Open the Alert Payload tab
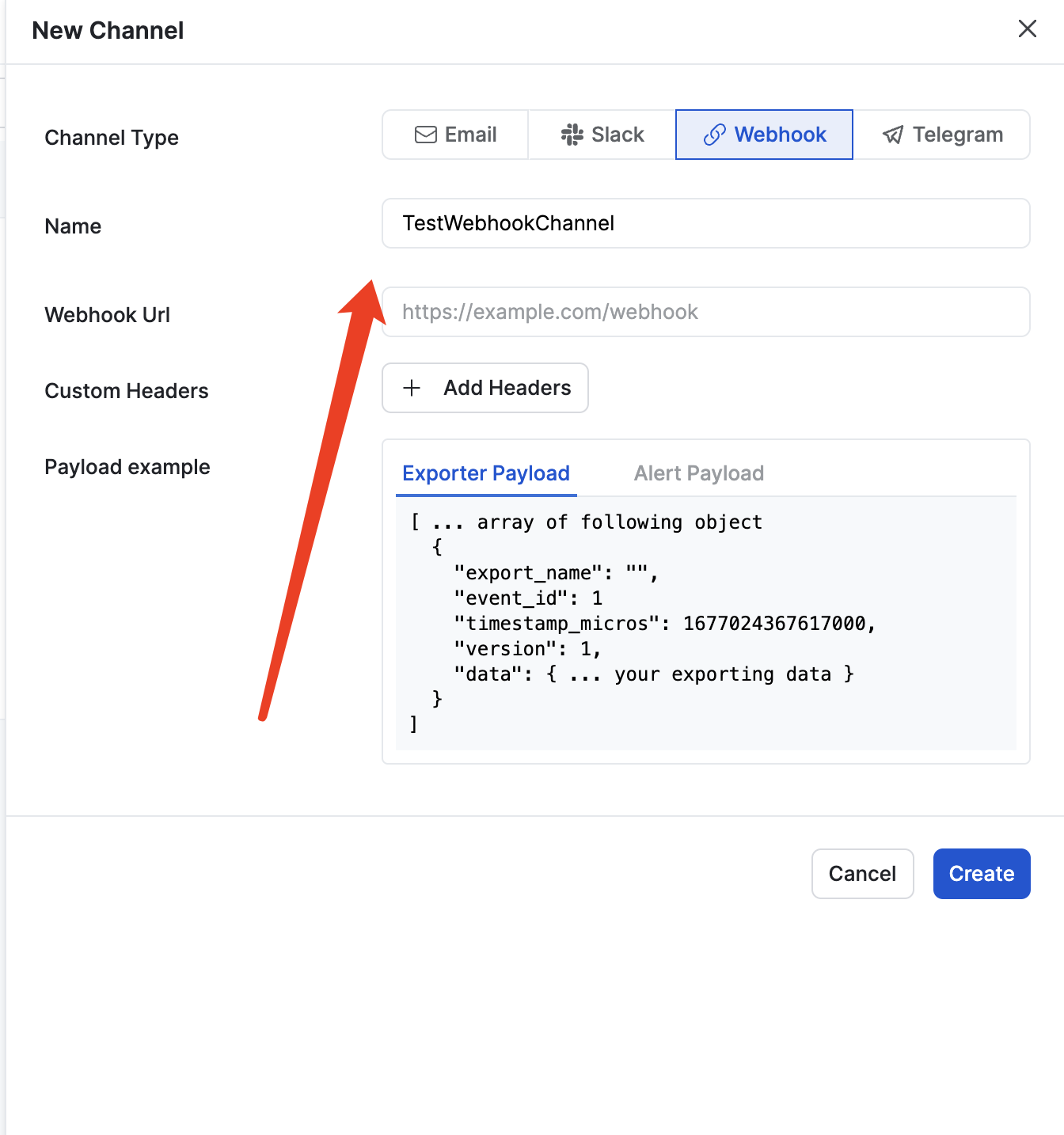 pyautogui.click(x=698, y=473)
